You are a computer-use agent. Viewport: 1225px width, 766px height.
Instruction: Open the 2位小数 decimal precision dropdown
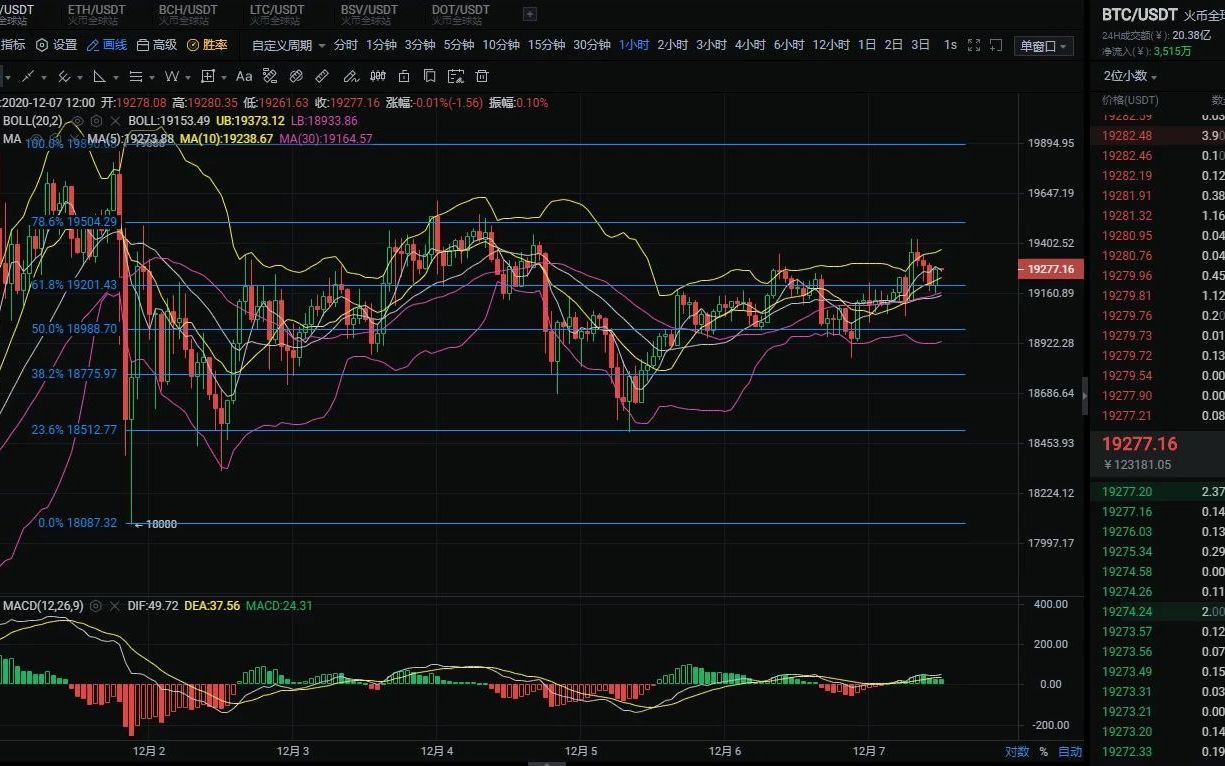click(1130, 76)
